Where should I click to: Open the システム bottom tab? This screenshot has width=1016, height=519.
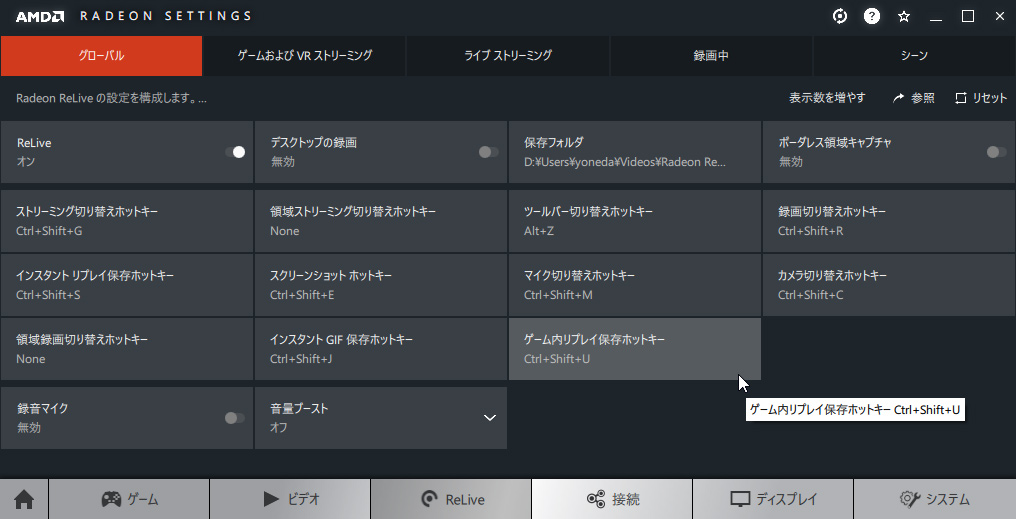coord(934,500)
